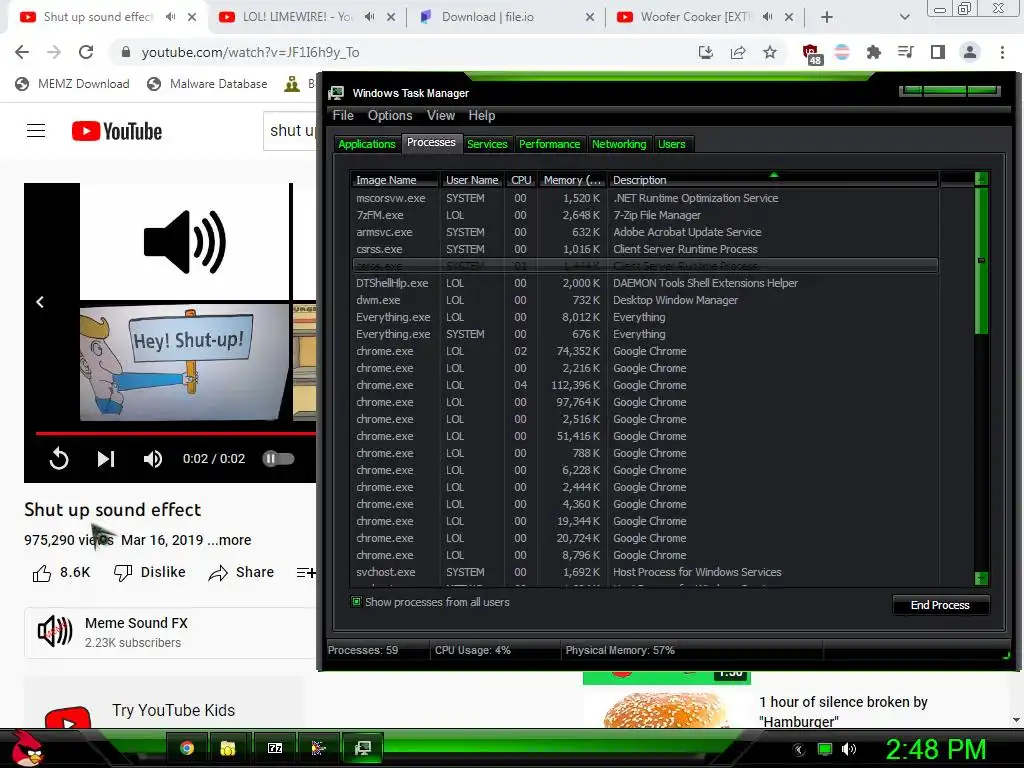
Task: Open the Meme Sound FX channel avatar
Action: click(x=55, y=632)
